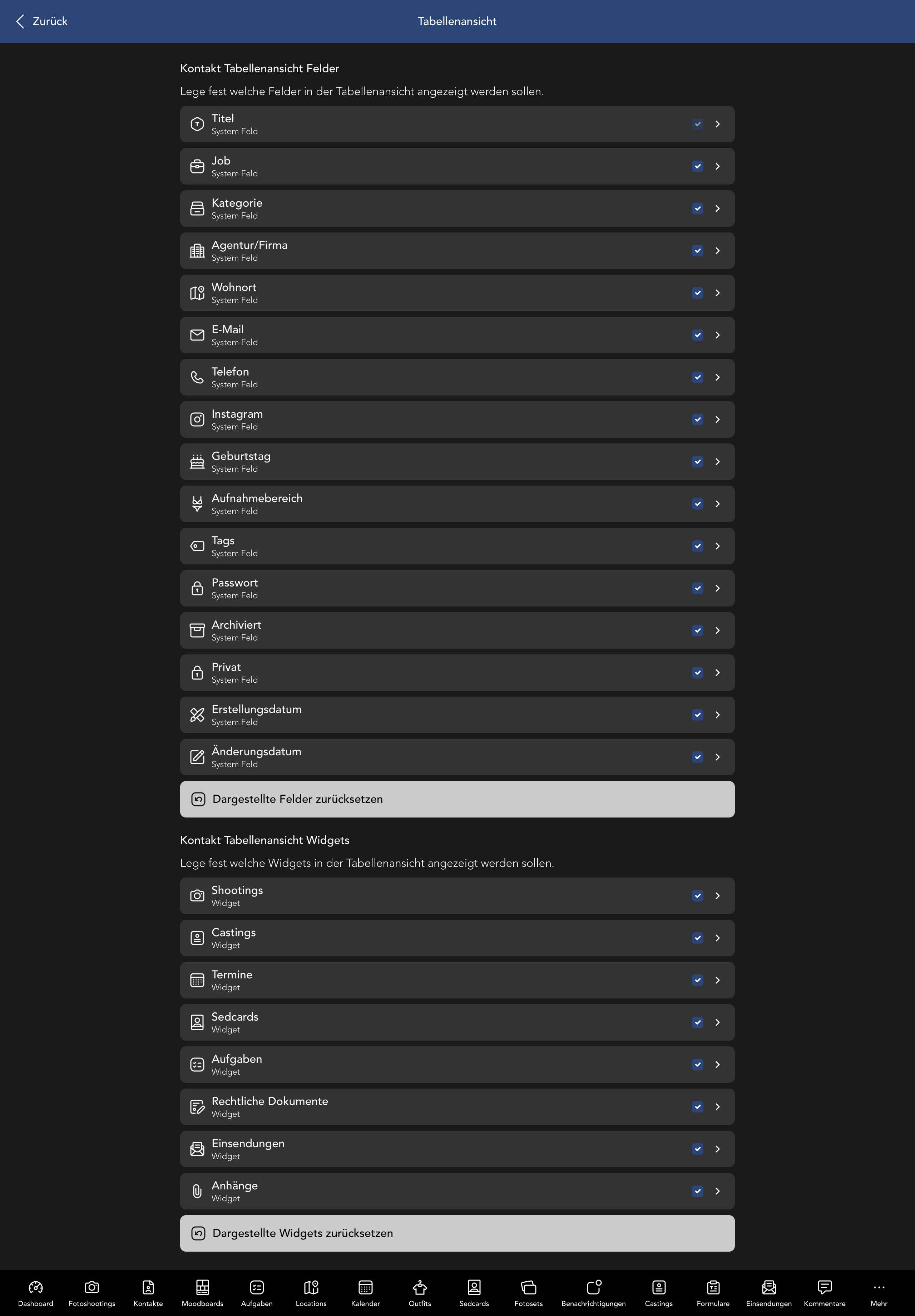
Task: Open Formulare clipboard icon
Action: [713, 1287]
